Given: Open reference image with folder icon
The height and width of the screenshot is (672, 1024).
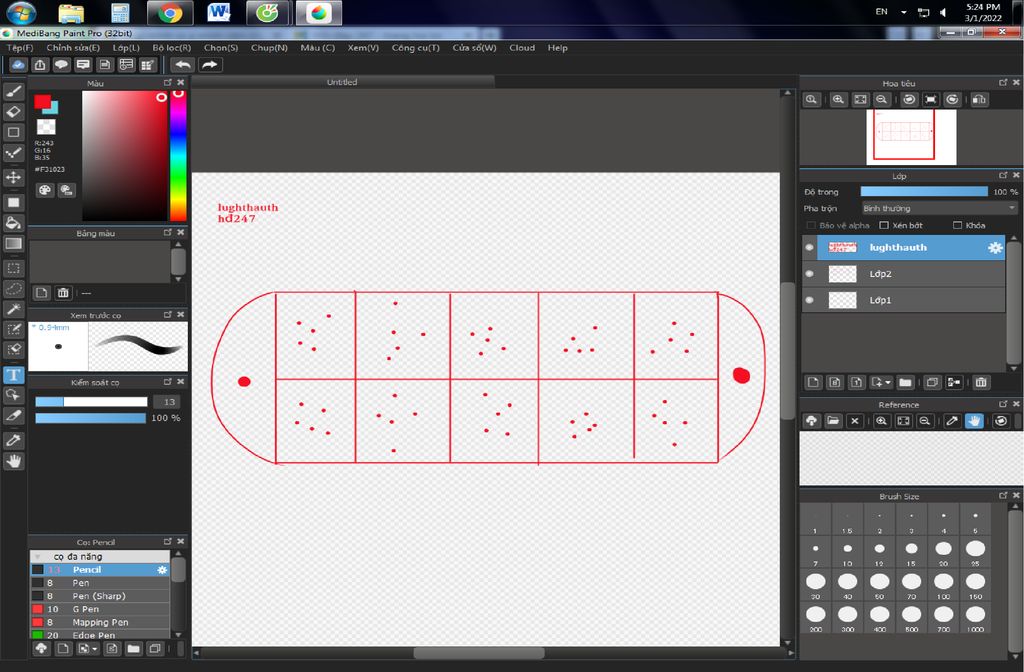Looking at the screenshot, I should pyautogui.click(x=833, y=421).
